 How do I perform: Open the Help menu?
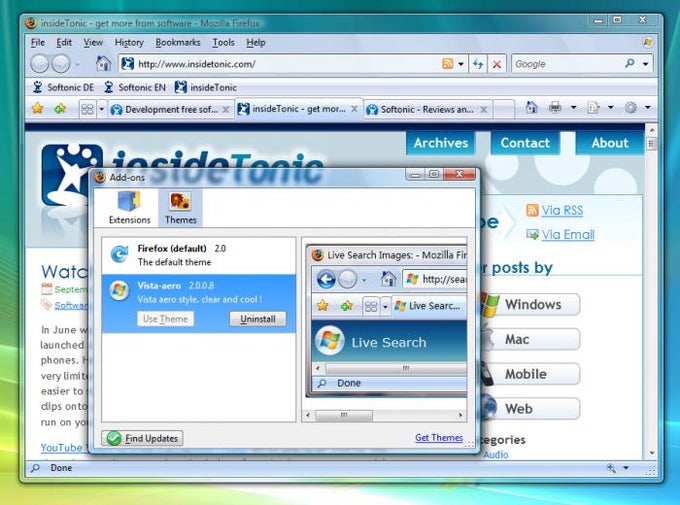click(256, 43)
